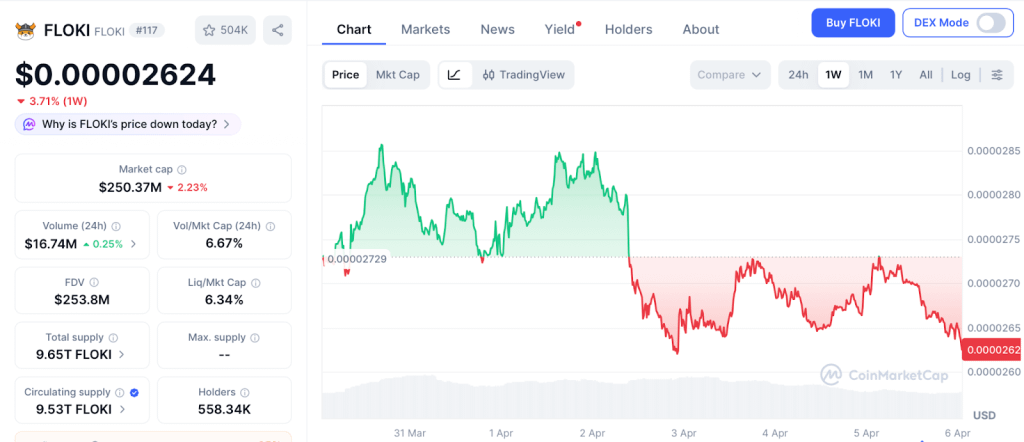Open the Holders tab

tap(628, 29)
